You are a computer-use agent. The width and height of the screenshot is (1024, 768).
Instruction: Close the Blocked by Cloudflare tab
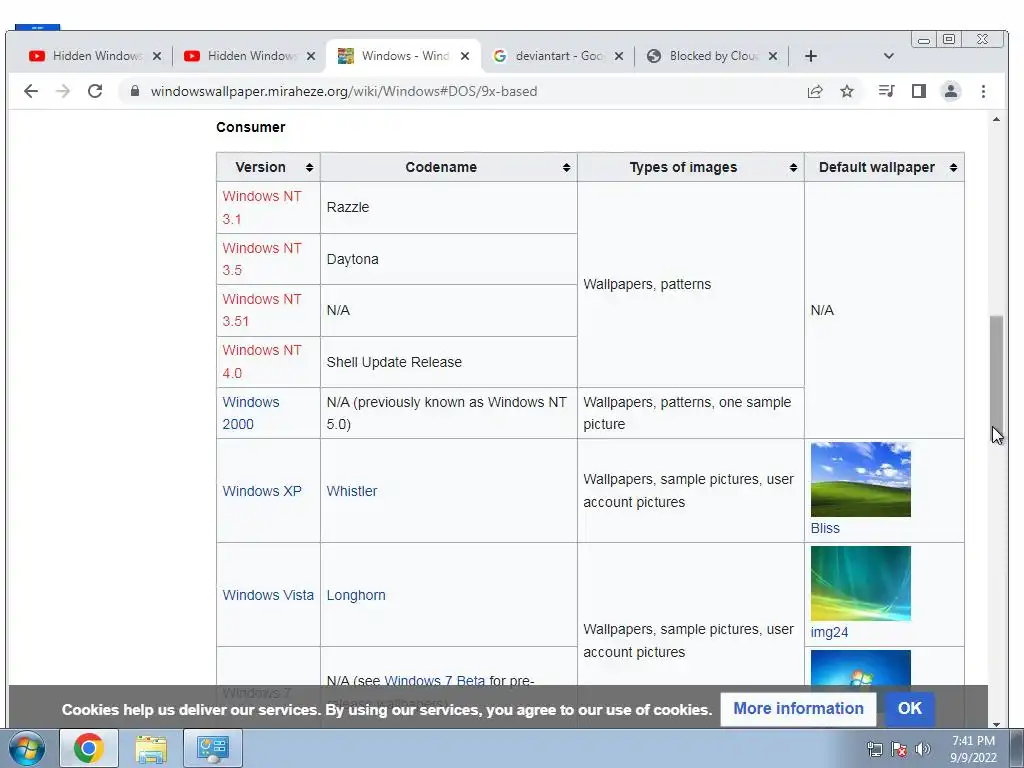click(773, 56)
